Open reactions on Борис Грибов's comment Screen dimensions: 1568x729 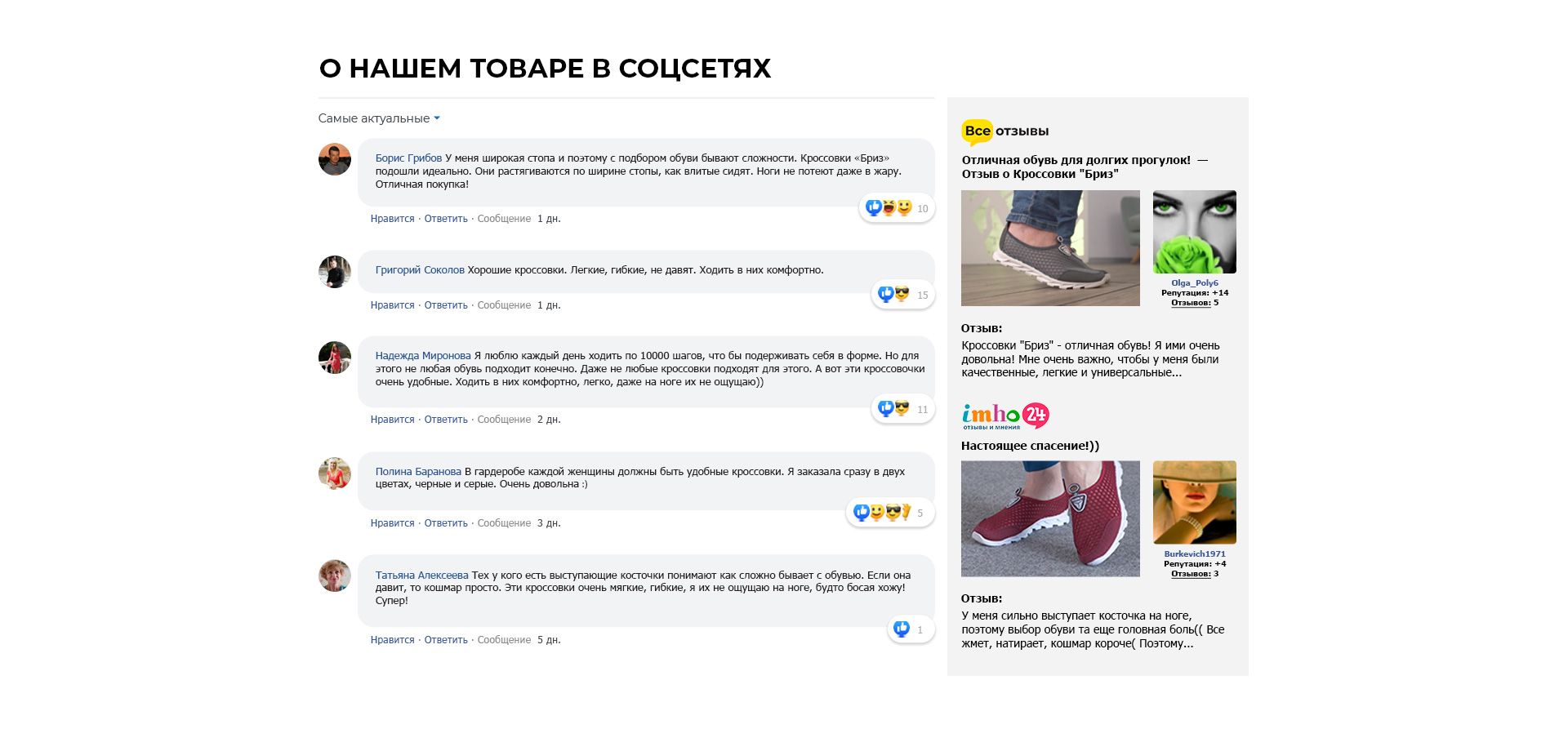tap(897, 208)
